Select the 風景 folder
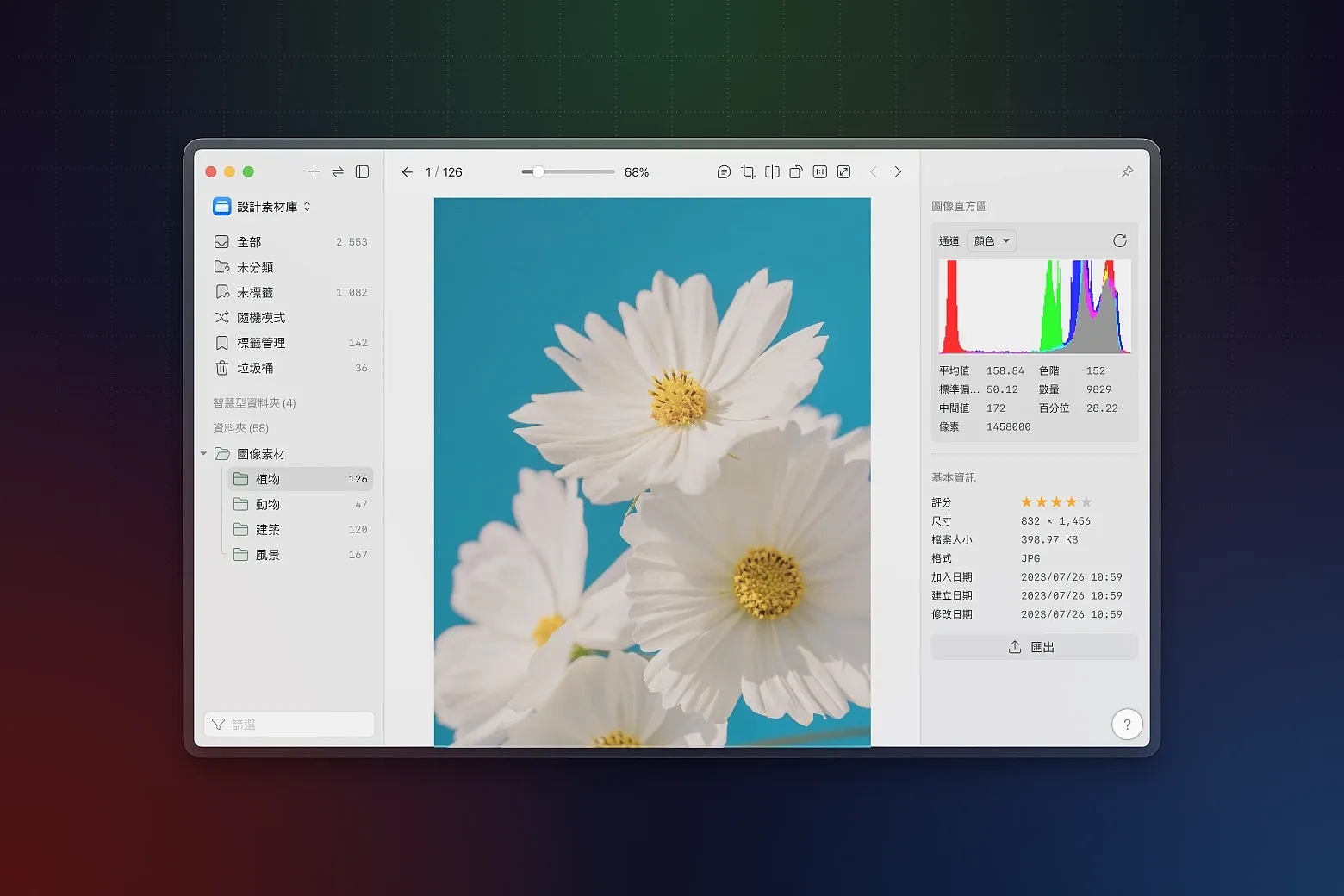This screenshot has width=1344, height=896. tap(300, 555)
